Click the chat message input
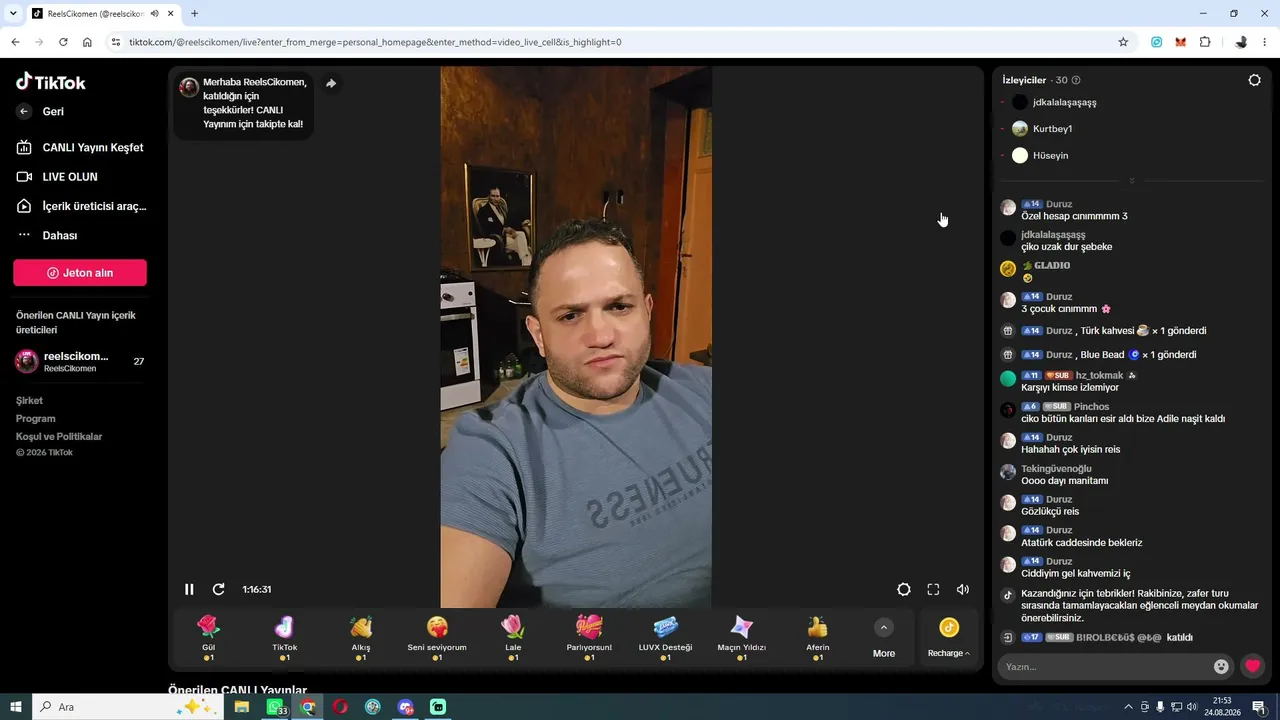The image size is (1280, 720). click(1105, 666)
